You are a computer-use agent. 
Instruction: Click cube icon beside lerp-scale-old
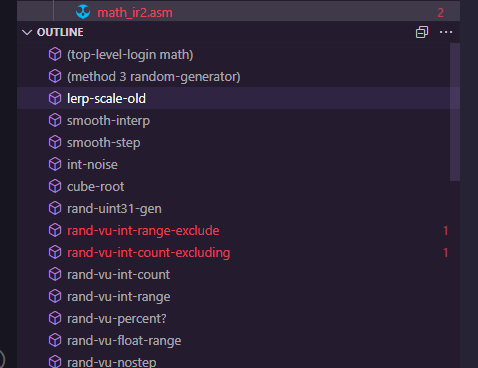(55, 98)
